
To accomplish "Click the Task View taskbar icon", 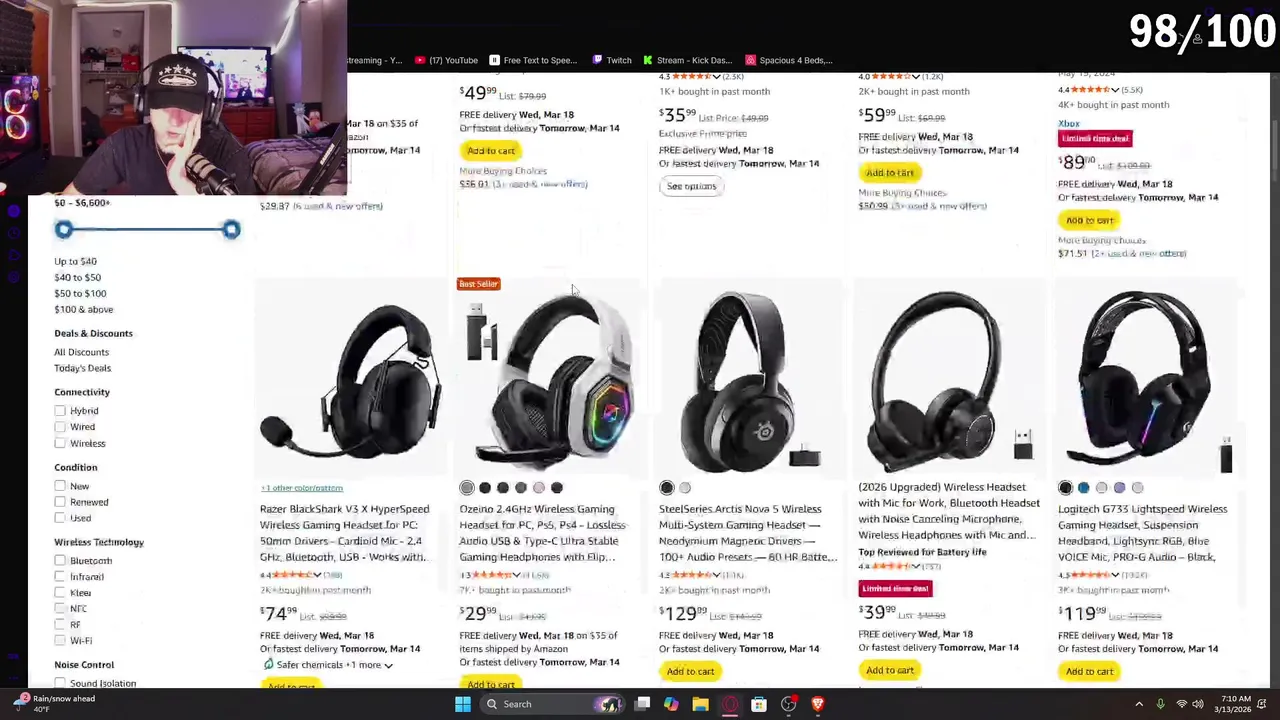I will point(643,704).
